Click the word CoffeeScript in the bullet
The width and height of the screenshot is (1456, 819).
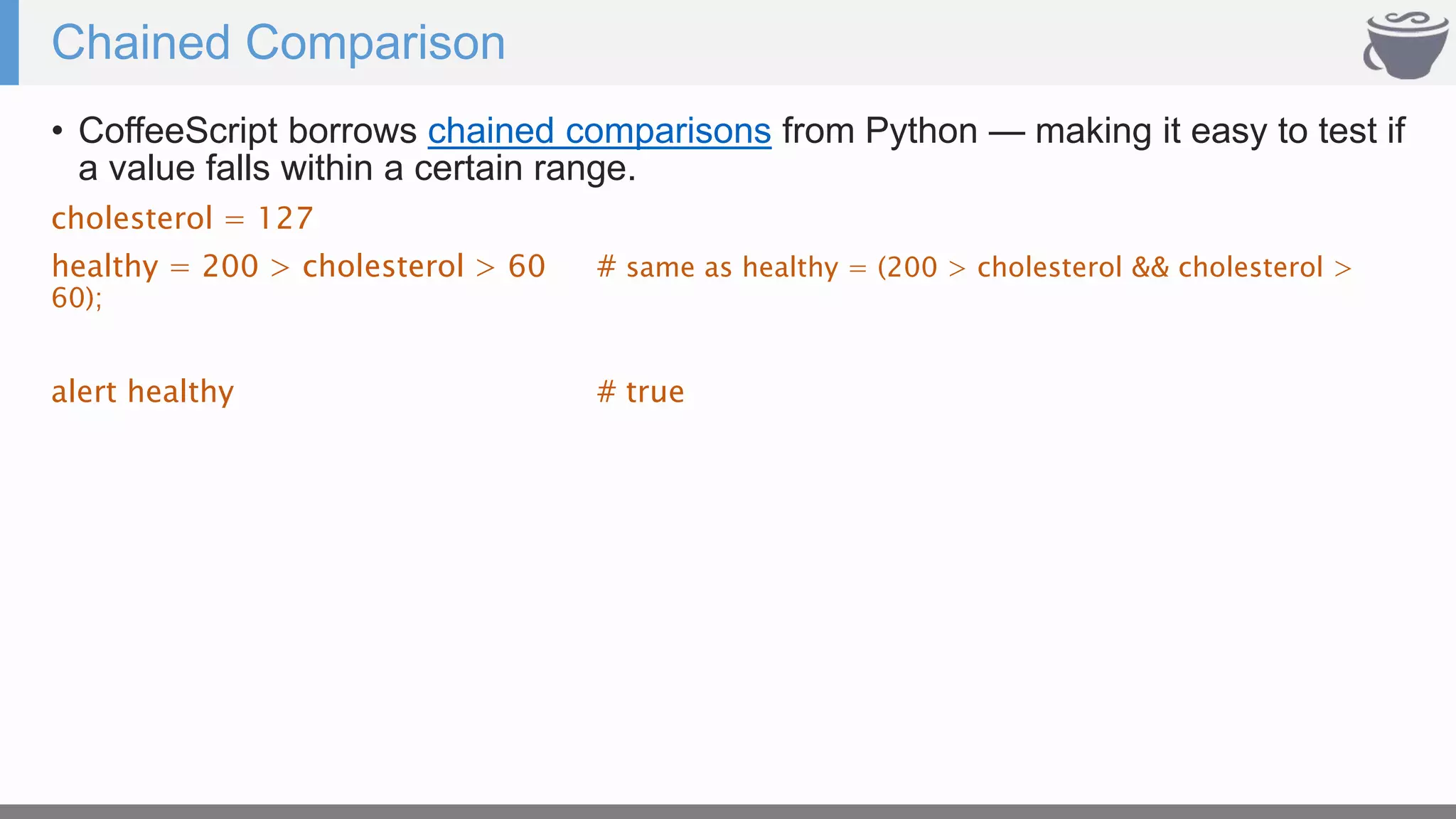[178, 132]
